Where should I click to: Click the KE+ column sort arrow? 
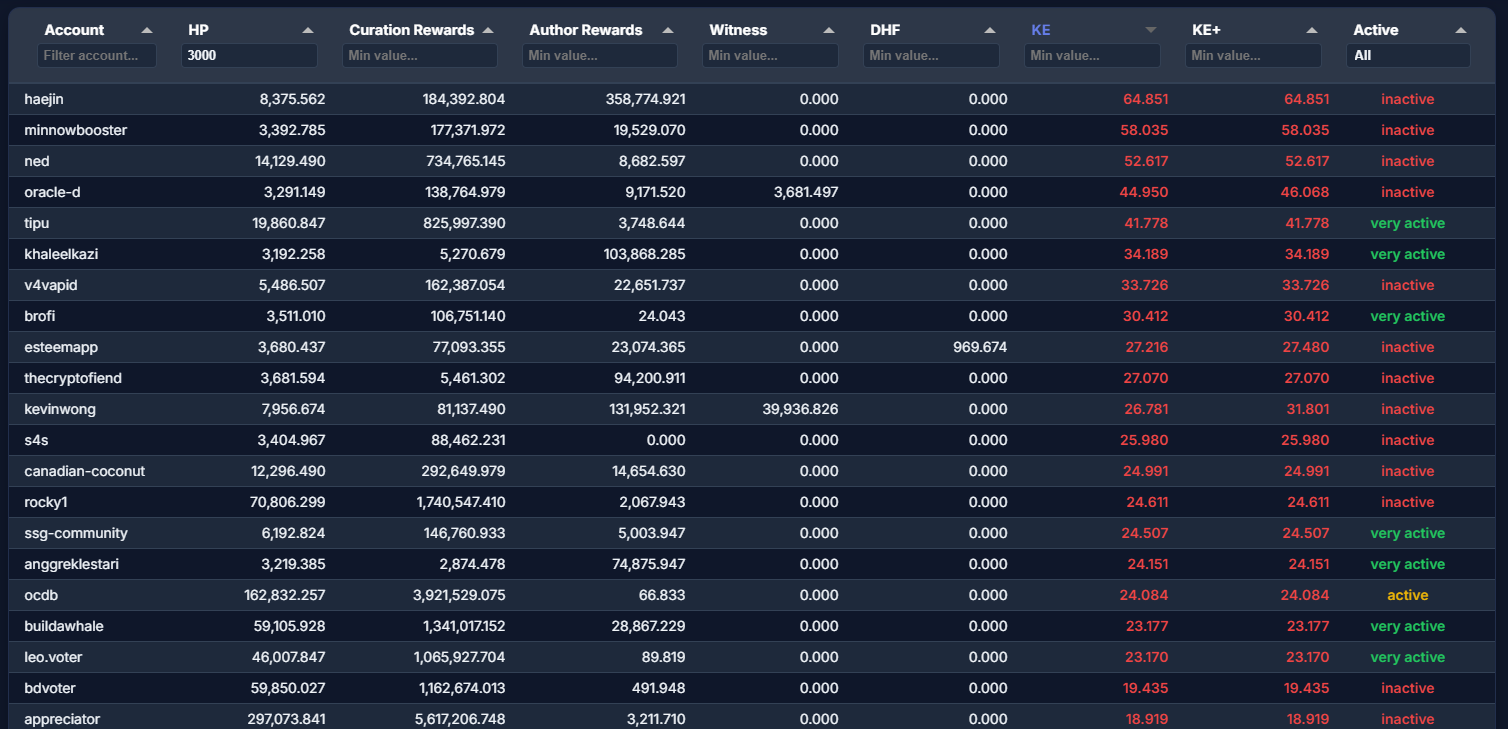[1312, 30]
